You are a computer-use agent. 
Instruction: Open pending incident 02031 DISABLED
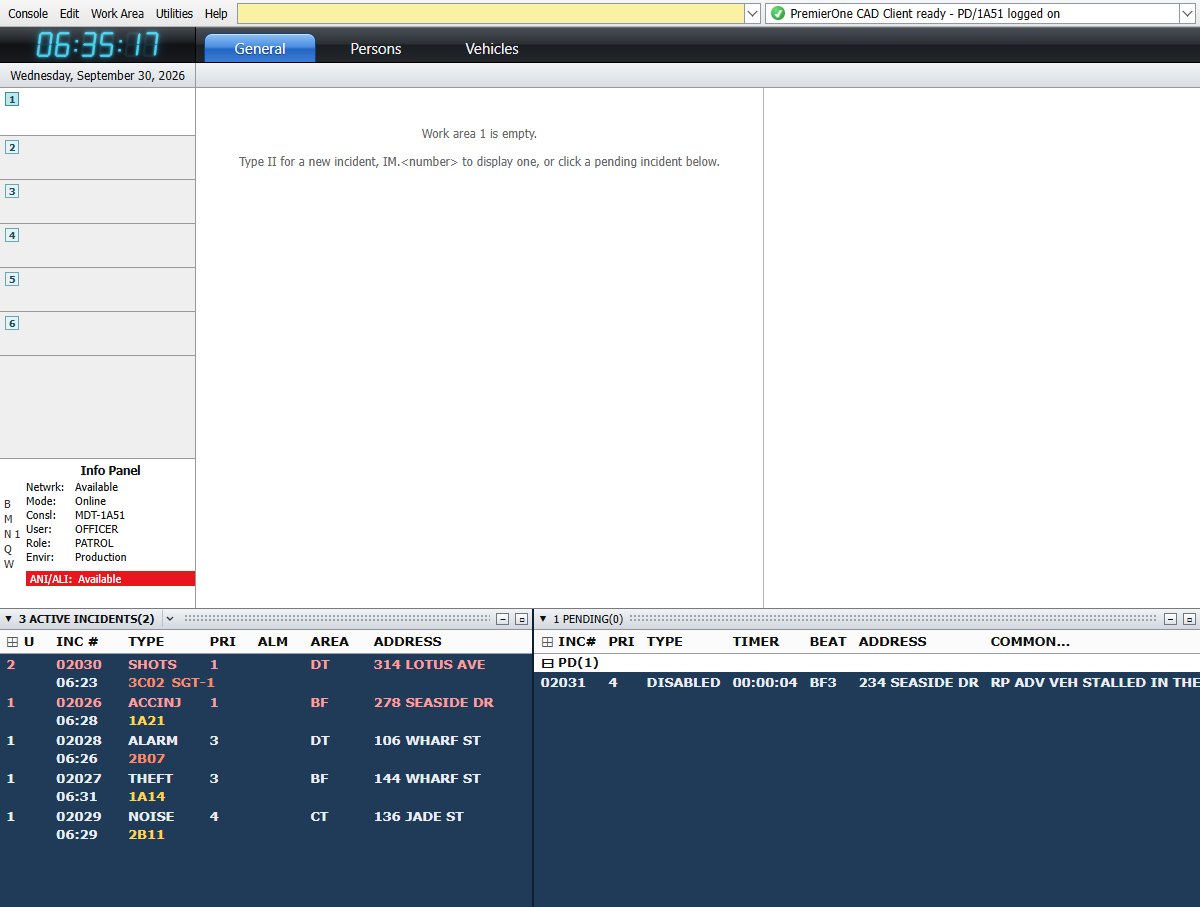(867, 682)
